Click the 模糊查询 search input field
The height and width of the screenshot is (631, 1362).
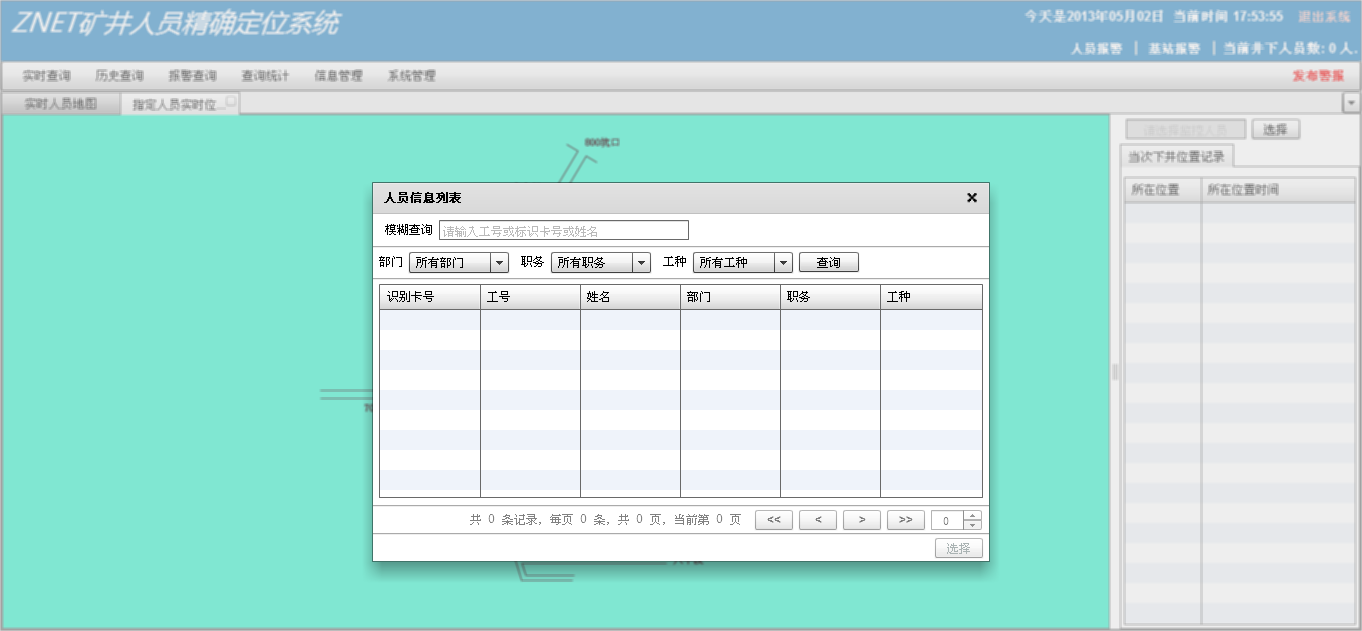[563, 230]
